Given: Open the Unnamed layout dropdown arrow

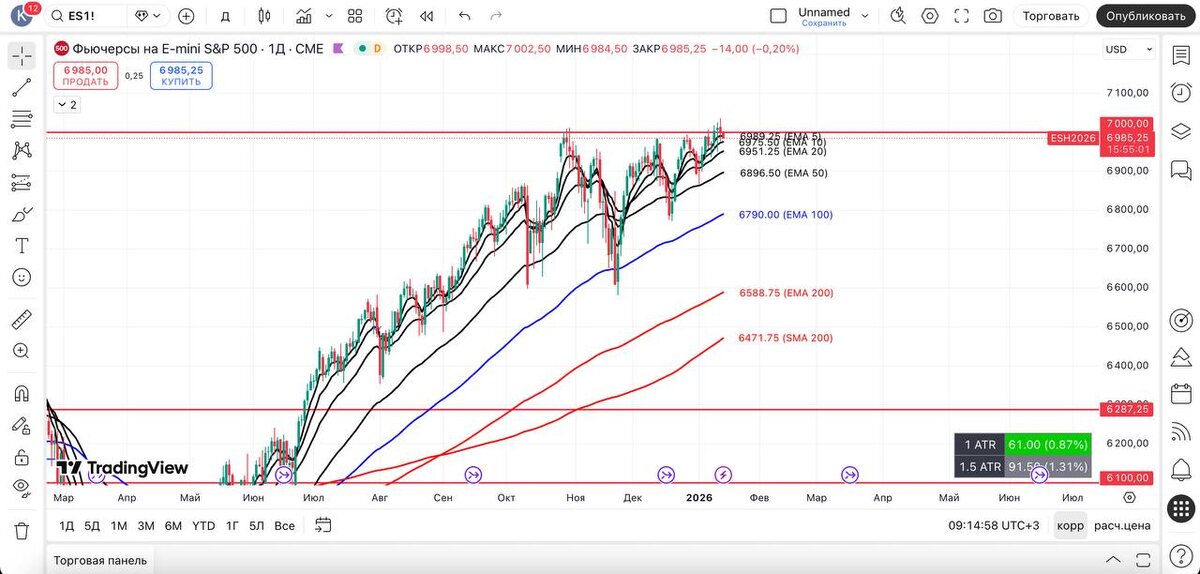Looking at the screenshot, I should (864, 16).
